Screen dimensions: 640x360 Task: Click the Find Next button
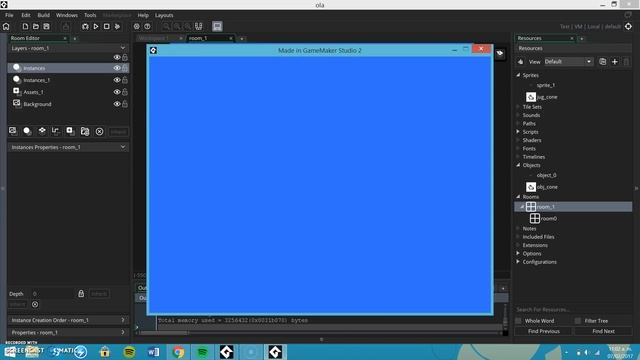coord(603,331)
